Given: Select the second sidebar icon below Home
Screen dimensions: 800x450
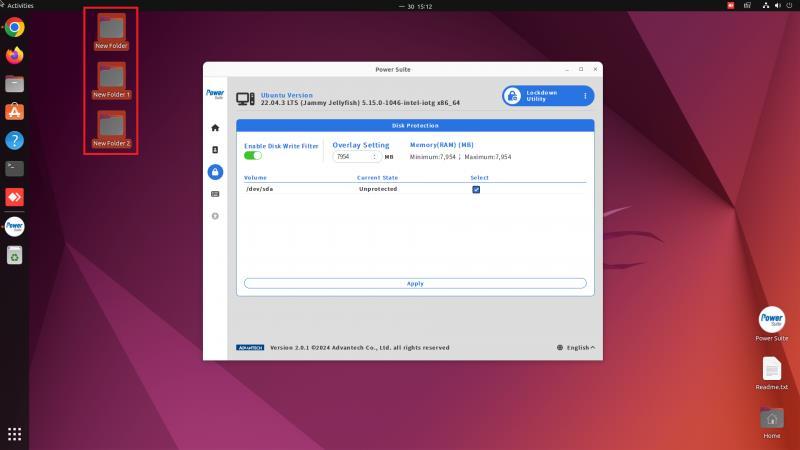Looking at the screenshot, I should point(215,149).
